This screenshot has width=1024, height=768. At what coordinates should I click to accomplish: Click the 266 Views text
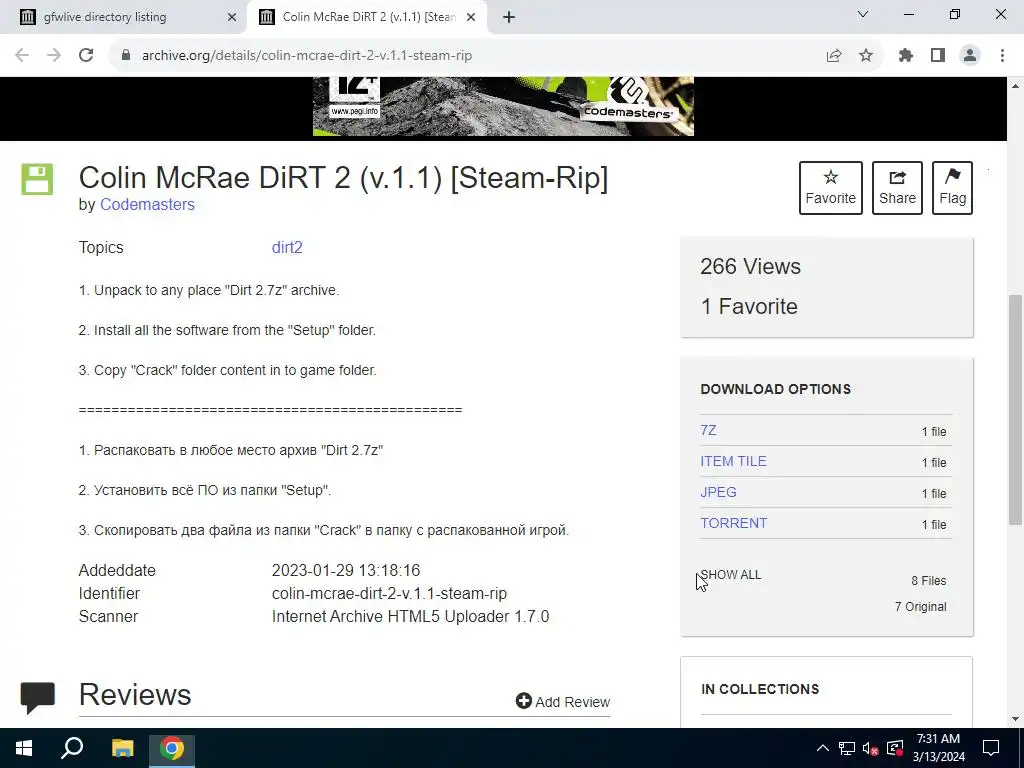click(x=750, y=266)
